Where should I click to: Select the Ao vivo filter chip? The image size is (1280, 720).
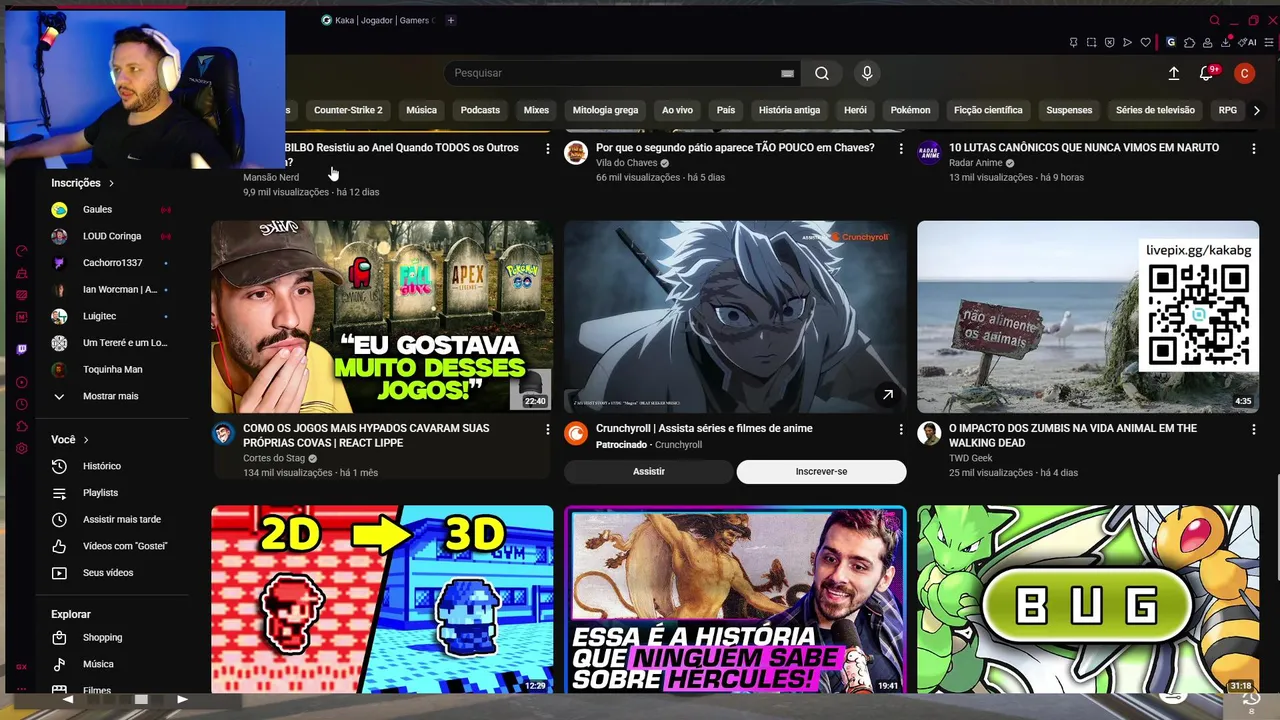click(x=677, y=110)
